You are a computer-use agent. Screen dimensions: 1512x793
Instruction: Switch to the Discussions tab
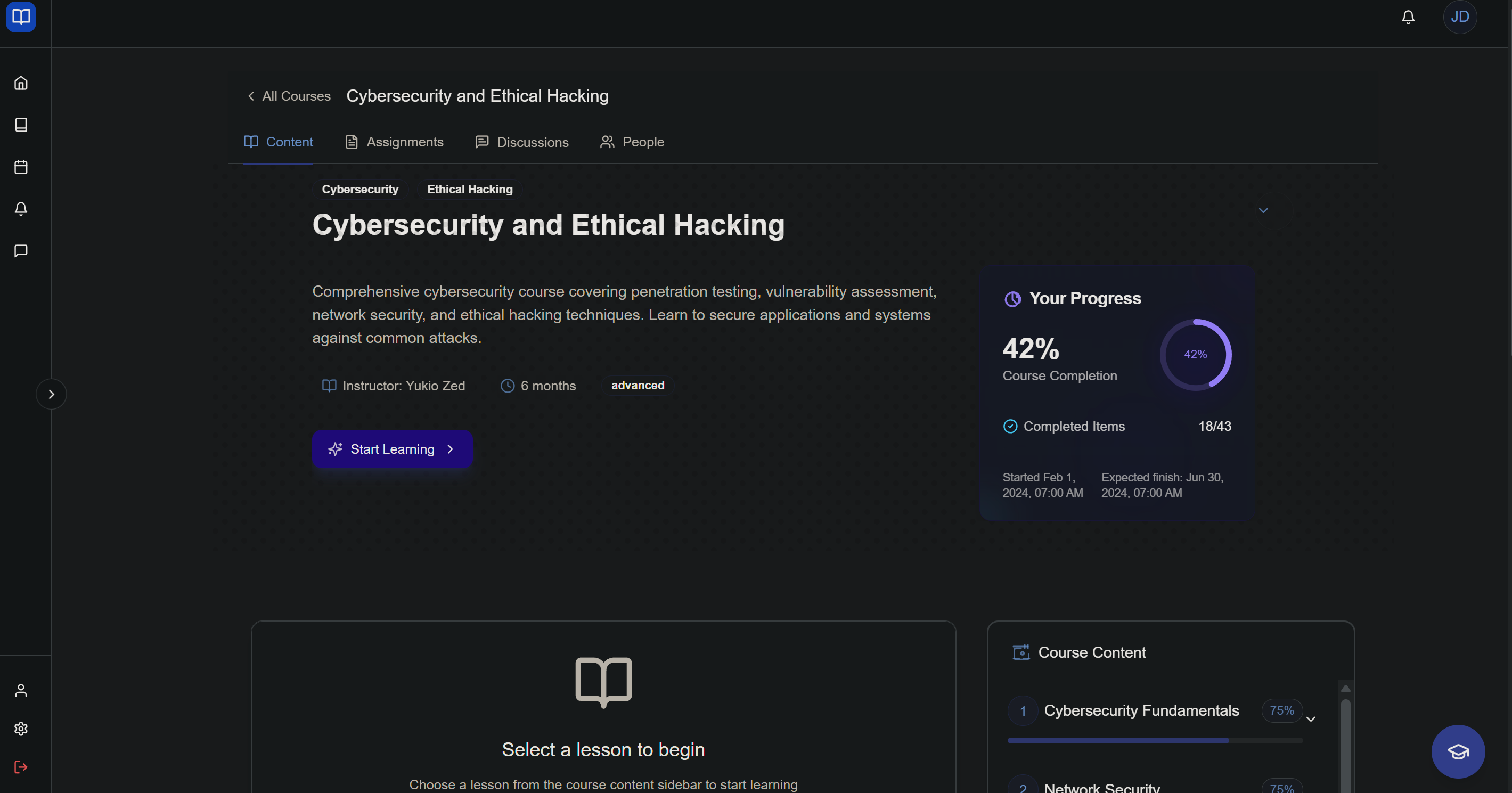pos(521,142)
